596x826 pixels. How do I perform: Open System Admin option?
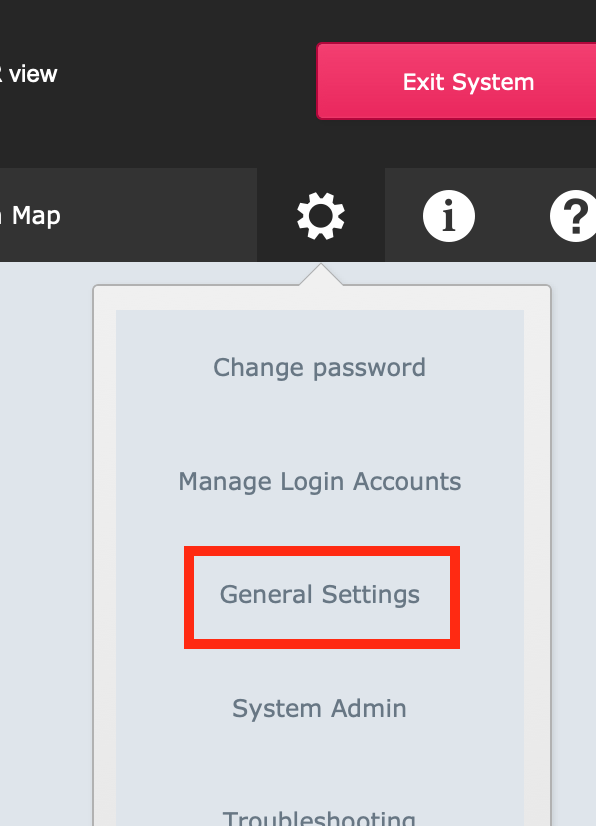pos(319,709)
